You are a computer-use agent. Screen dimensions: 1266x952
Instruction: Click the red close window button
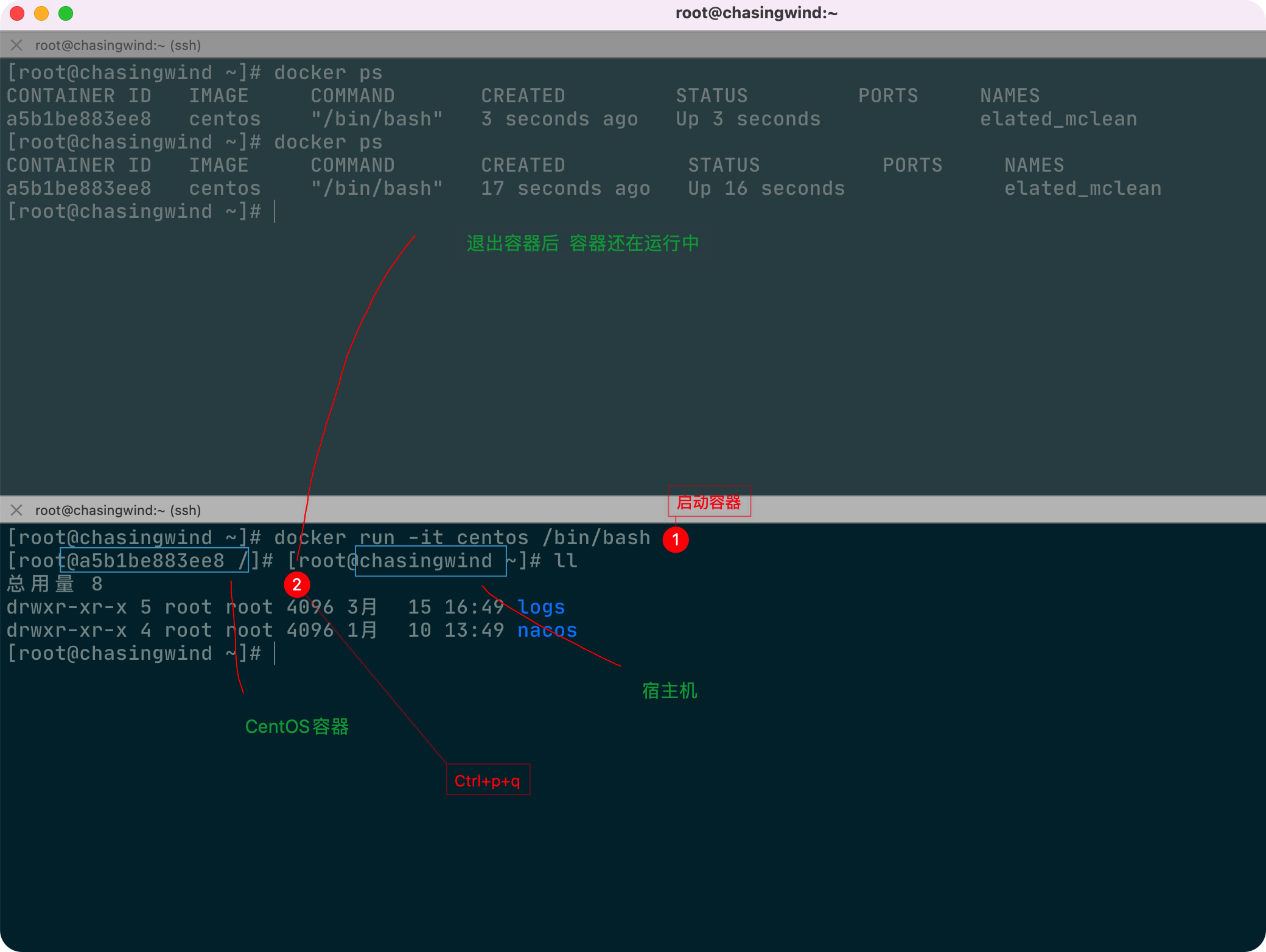coord(17,13)
